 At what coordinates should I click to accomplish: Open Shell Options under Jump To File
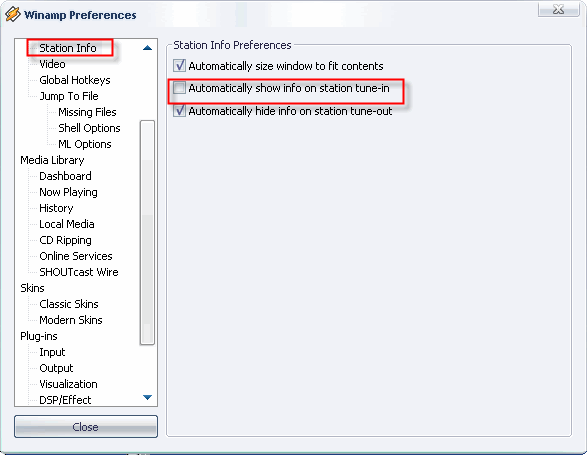(x=89, y=128)
